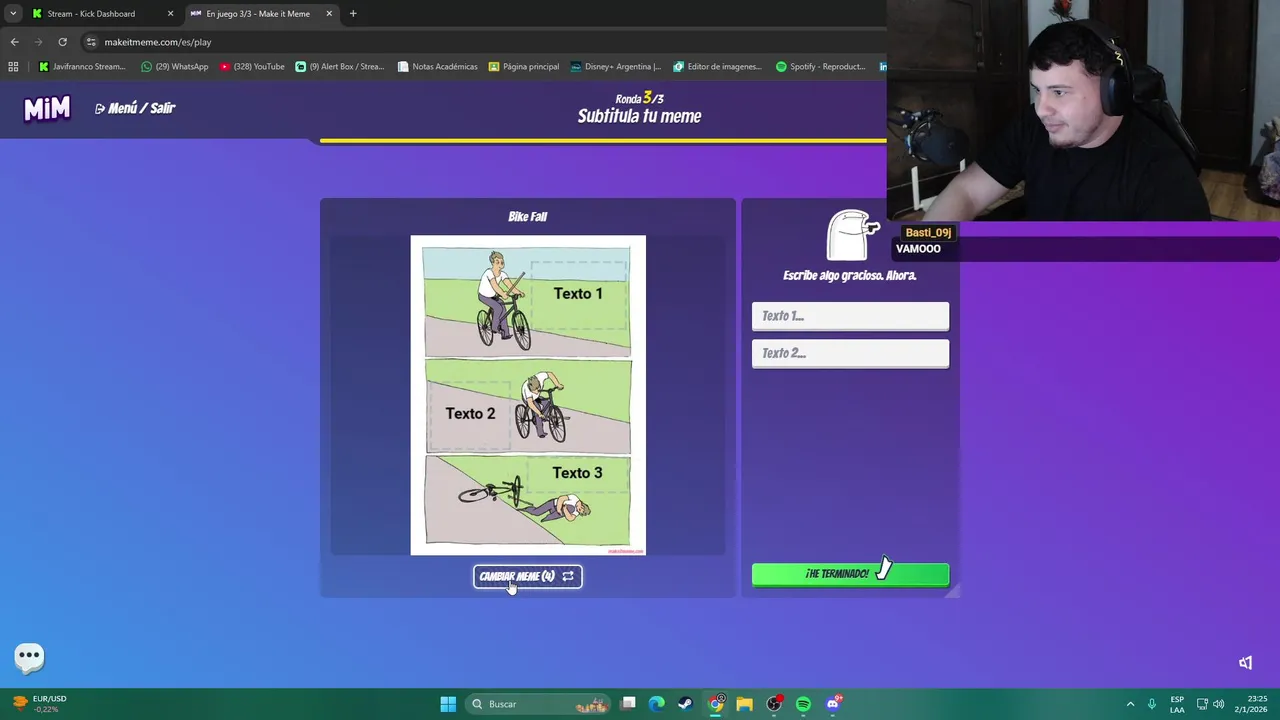Click the MiM logo

click(47, 108)
